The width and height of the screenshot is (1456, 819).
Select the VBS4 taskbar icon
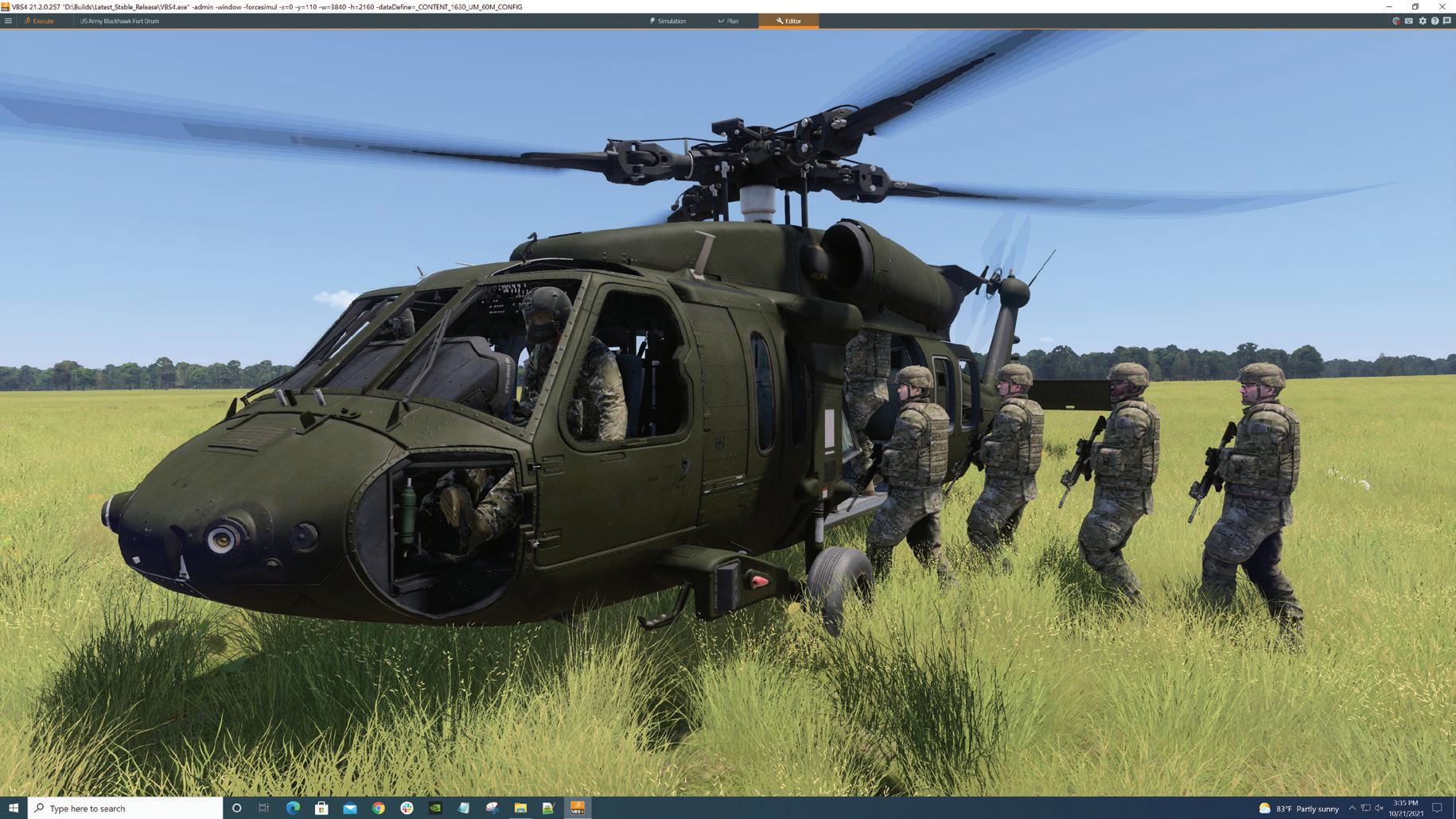point(578,808)
